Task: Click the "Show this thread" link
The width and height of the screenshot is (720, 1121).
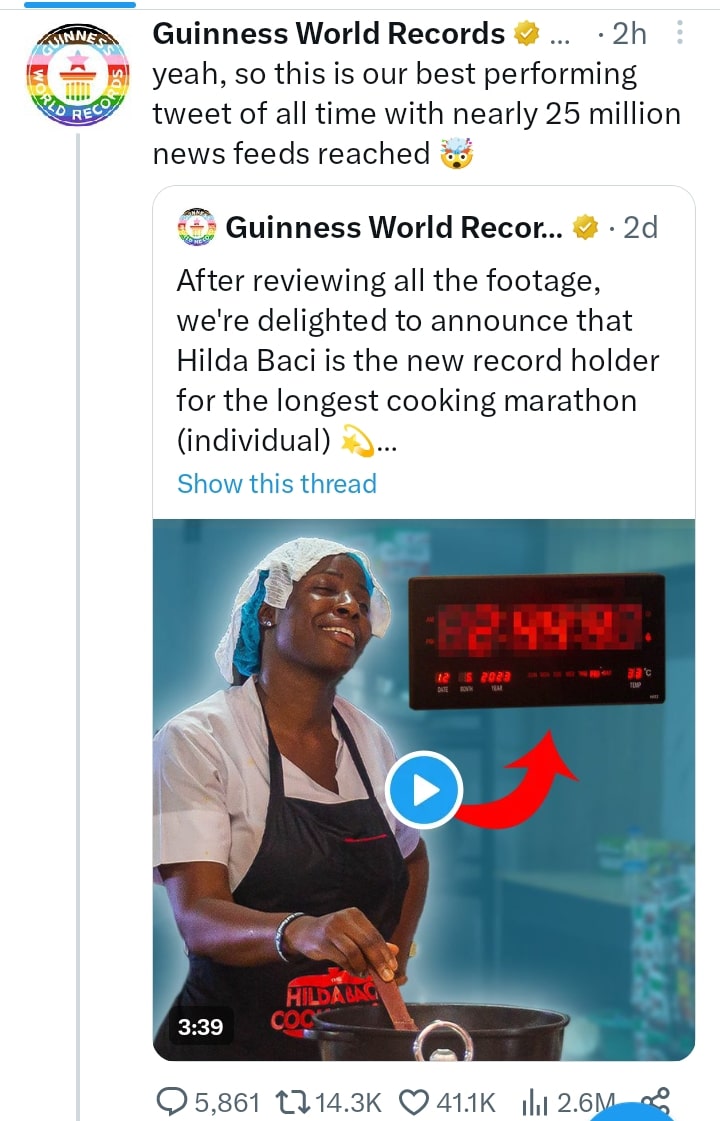Action: [277, 484]
